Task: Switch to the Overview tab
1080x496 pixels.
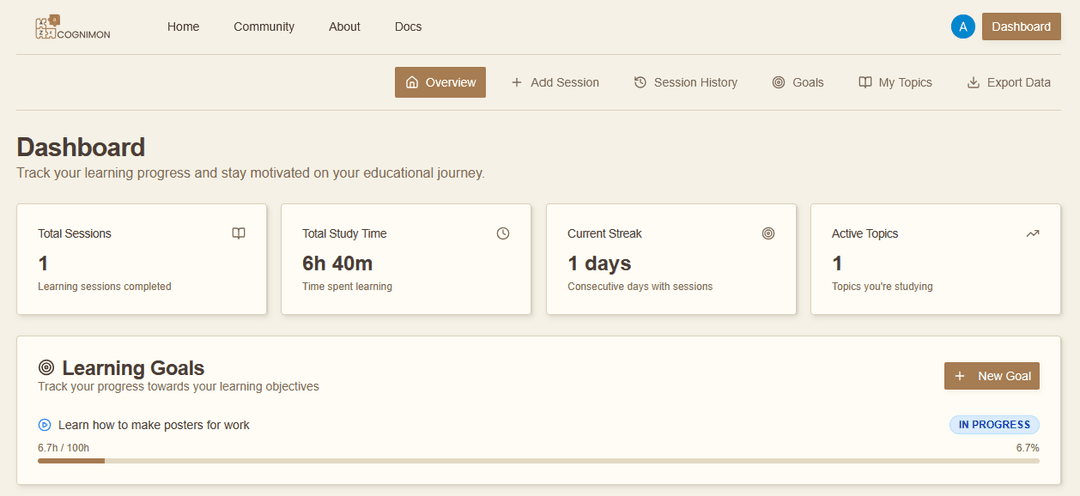Action: (440, 82)
